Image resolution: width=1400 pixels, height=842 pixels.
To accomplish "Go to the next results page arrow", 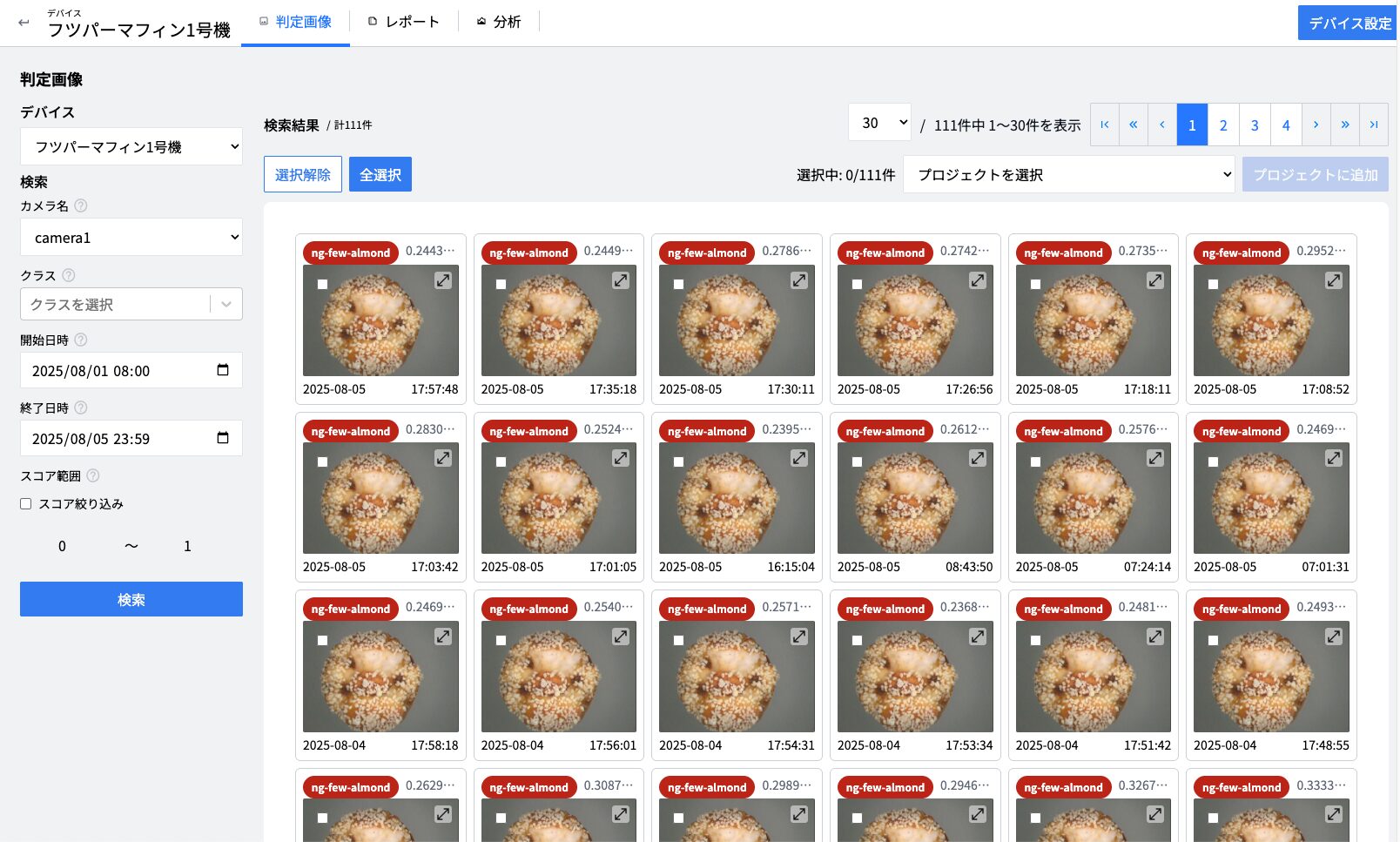I will point(1316,125).
